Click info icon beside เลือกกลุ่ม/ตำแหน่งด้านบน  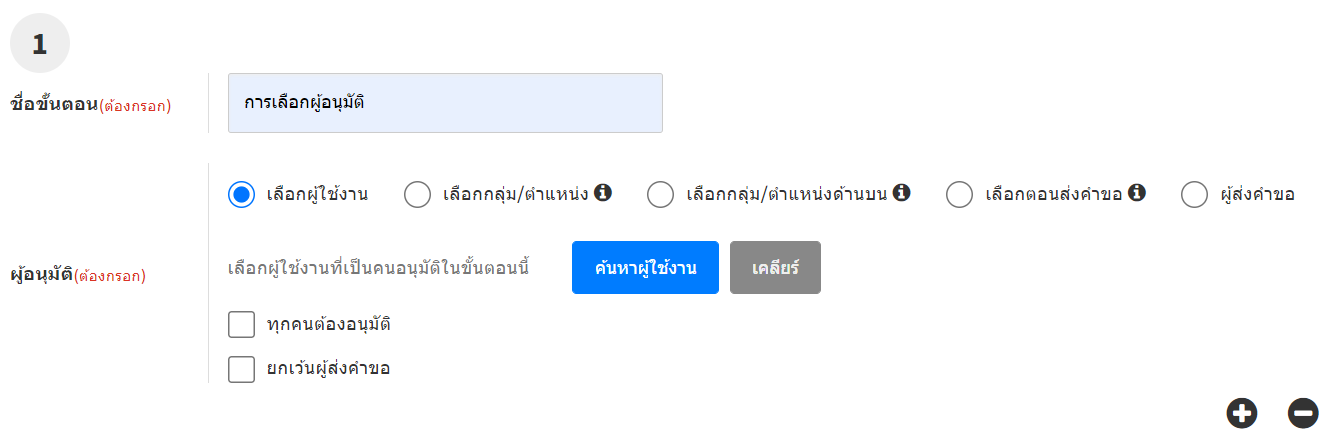[901, 193]
